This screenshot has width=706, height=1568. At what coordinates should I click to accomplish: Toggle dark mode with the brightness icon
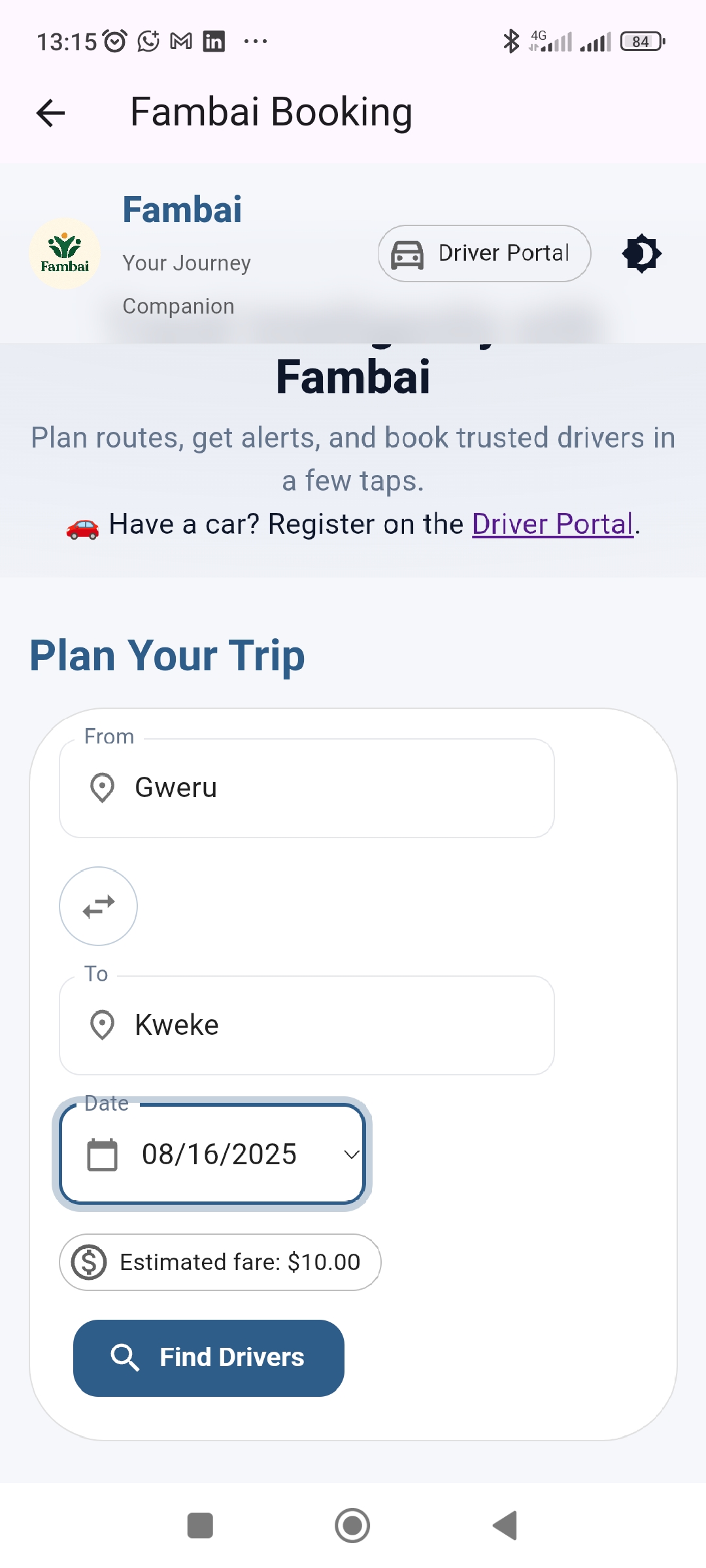click(x=642, y=253)
